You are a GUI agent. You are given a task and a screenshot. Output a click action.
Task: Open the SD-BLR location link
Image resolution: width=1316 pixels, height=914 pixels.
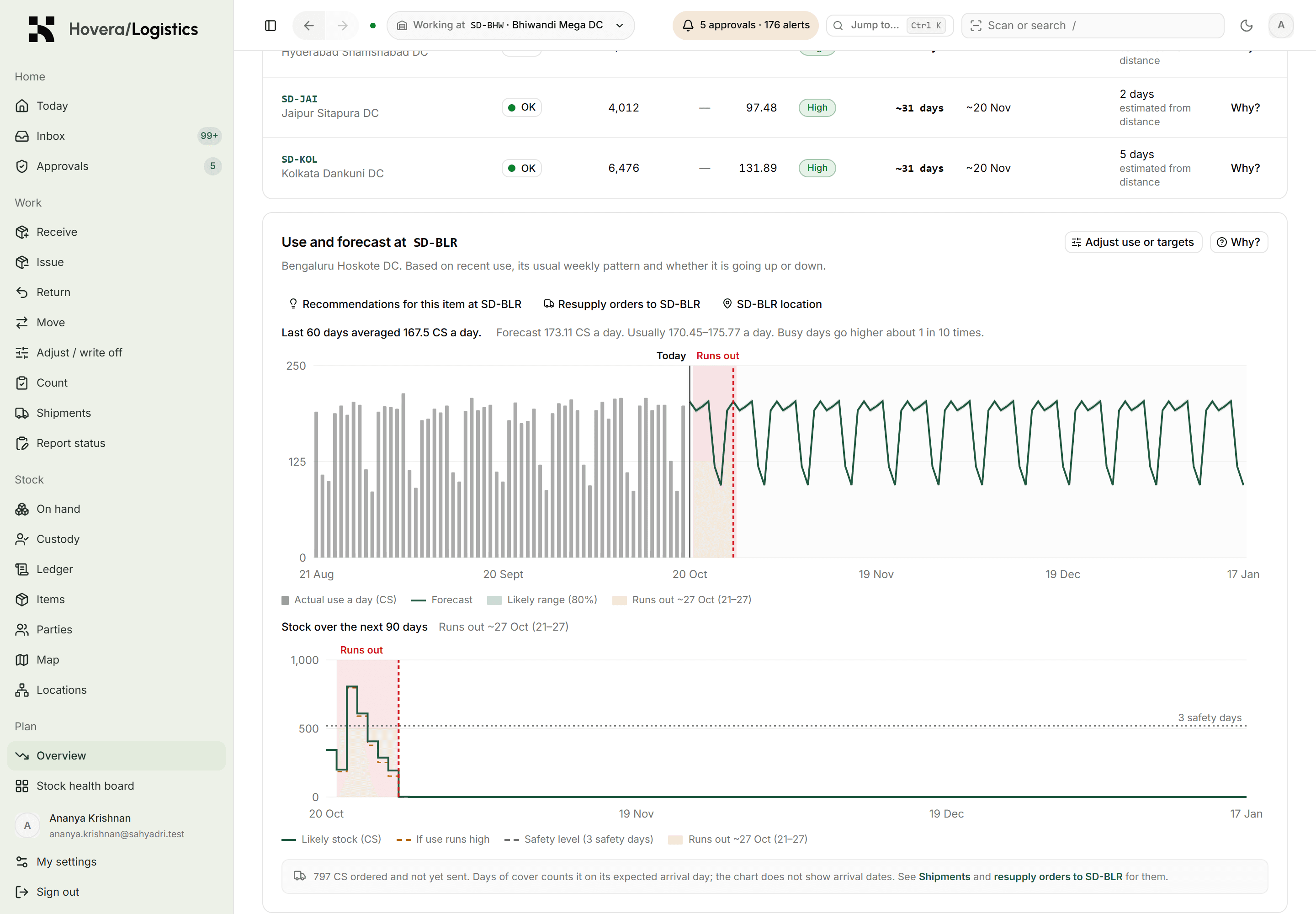(772, 304)
